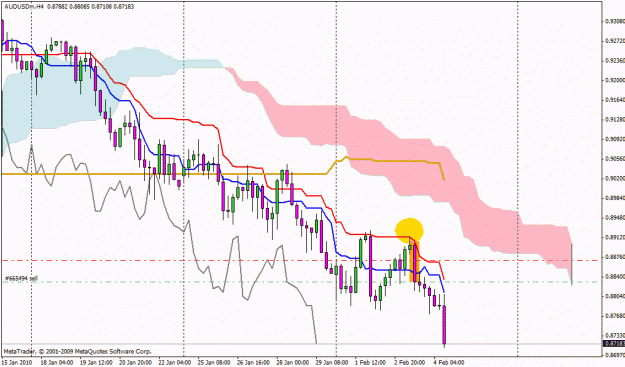Click the 4 Feb 04:00 time label

tap(448, 362)
